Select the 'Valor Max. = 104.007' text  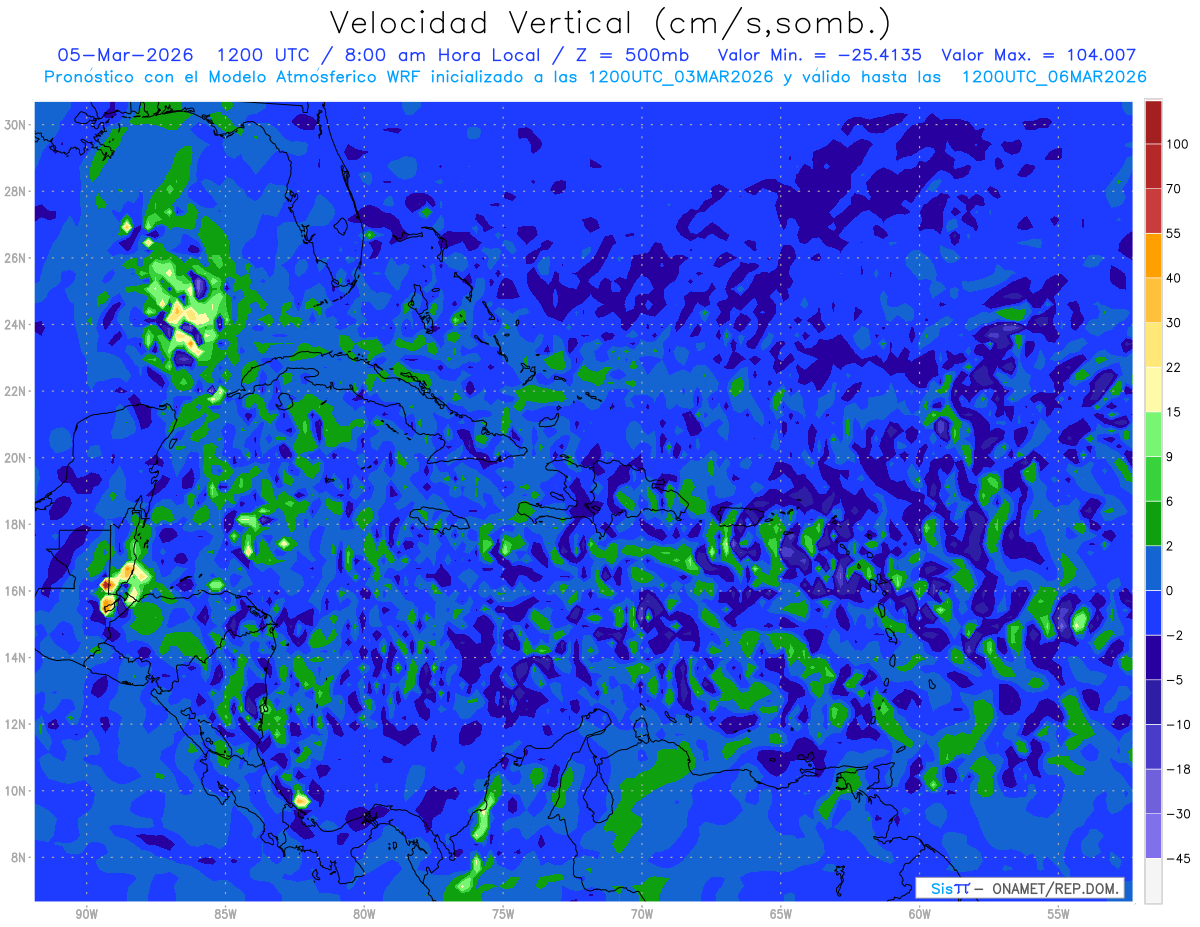pyautogui.click(x=1039, y=55)
